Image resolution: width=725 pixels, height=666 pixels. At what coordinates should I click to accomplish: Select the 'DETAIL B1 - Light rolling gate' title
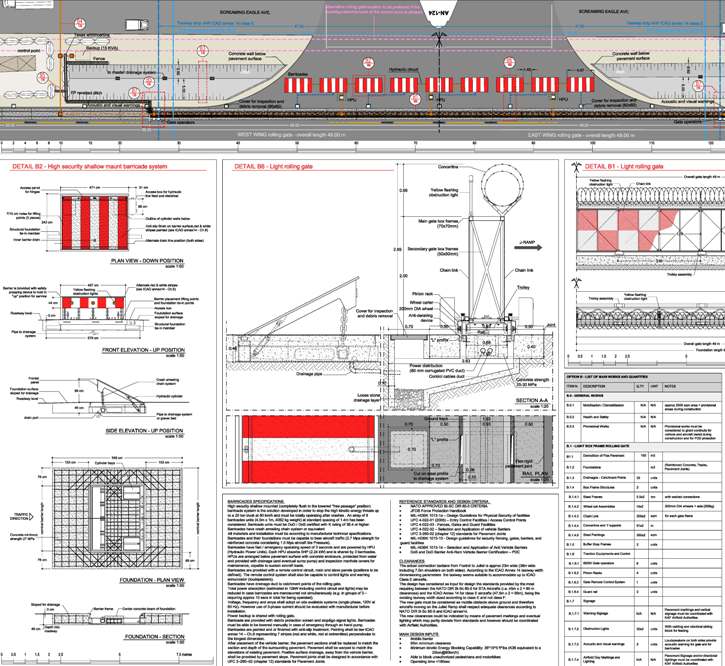click(x=624, y=166)
